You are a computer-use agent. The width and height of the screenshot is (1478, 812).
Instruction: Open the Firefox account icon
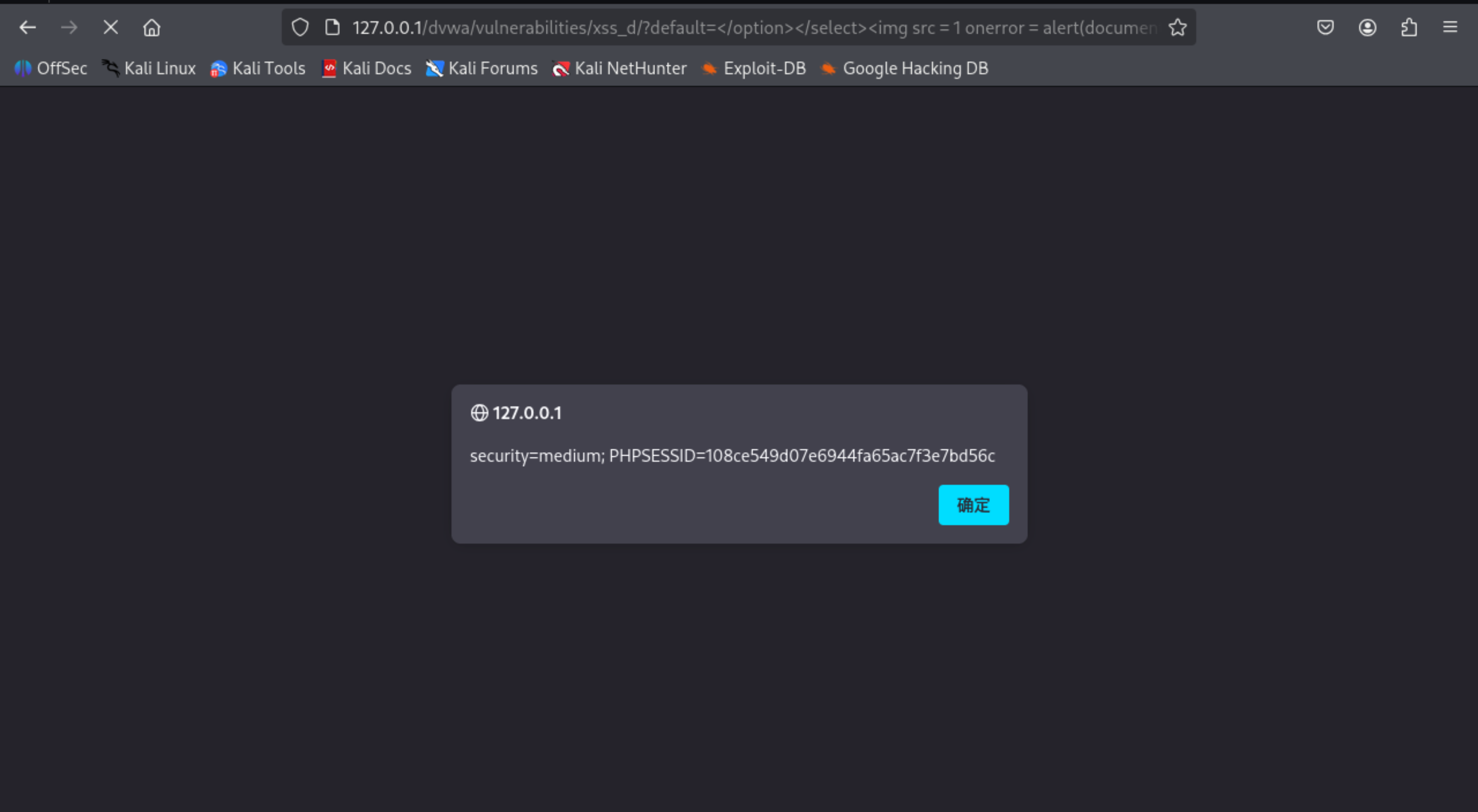point(1367,28)
